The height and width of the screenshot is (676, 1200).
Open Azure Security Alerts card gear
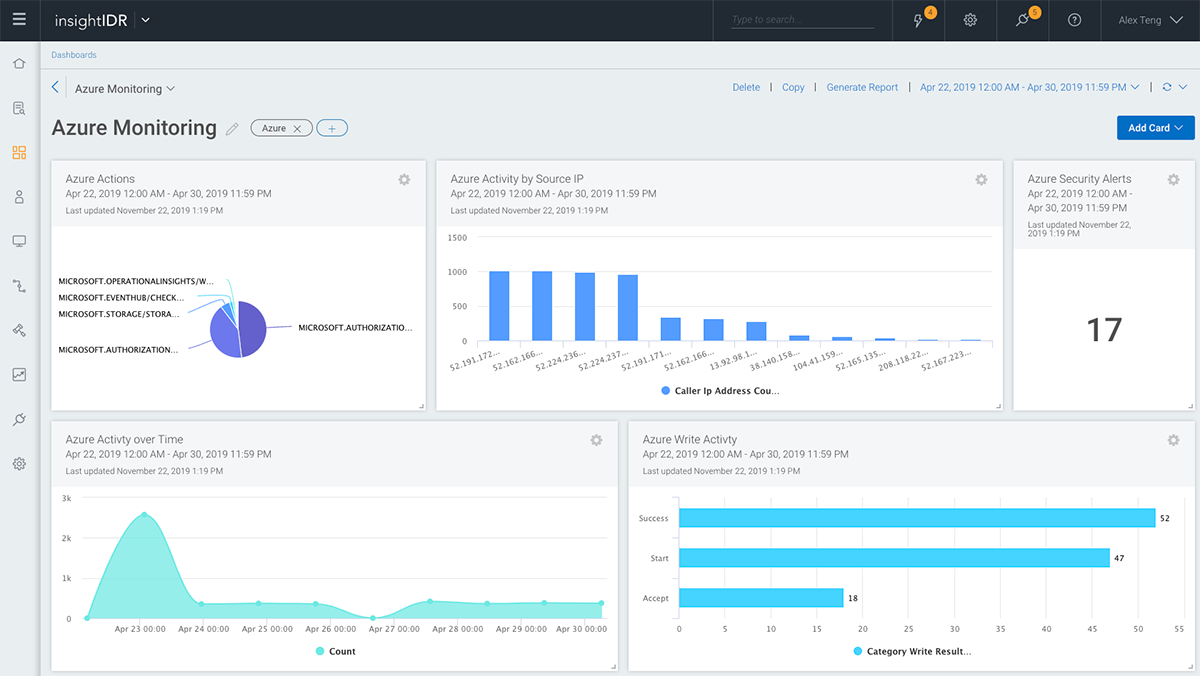pos(1174,179)
